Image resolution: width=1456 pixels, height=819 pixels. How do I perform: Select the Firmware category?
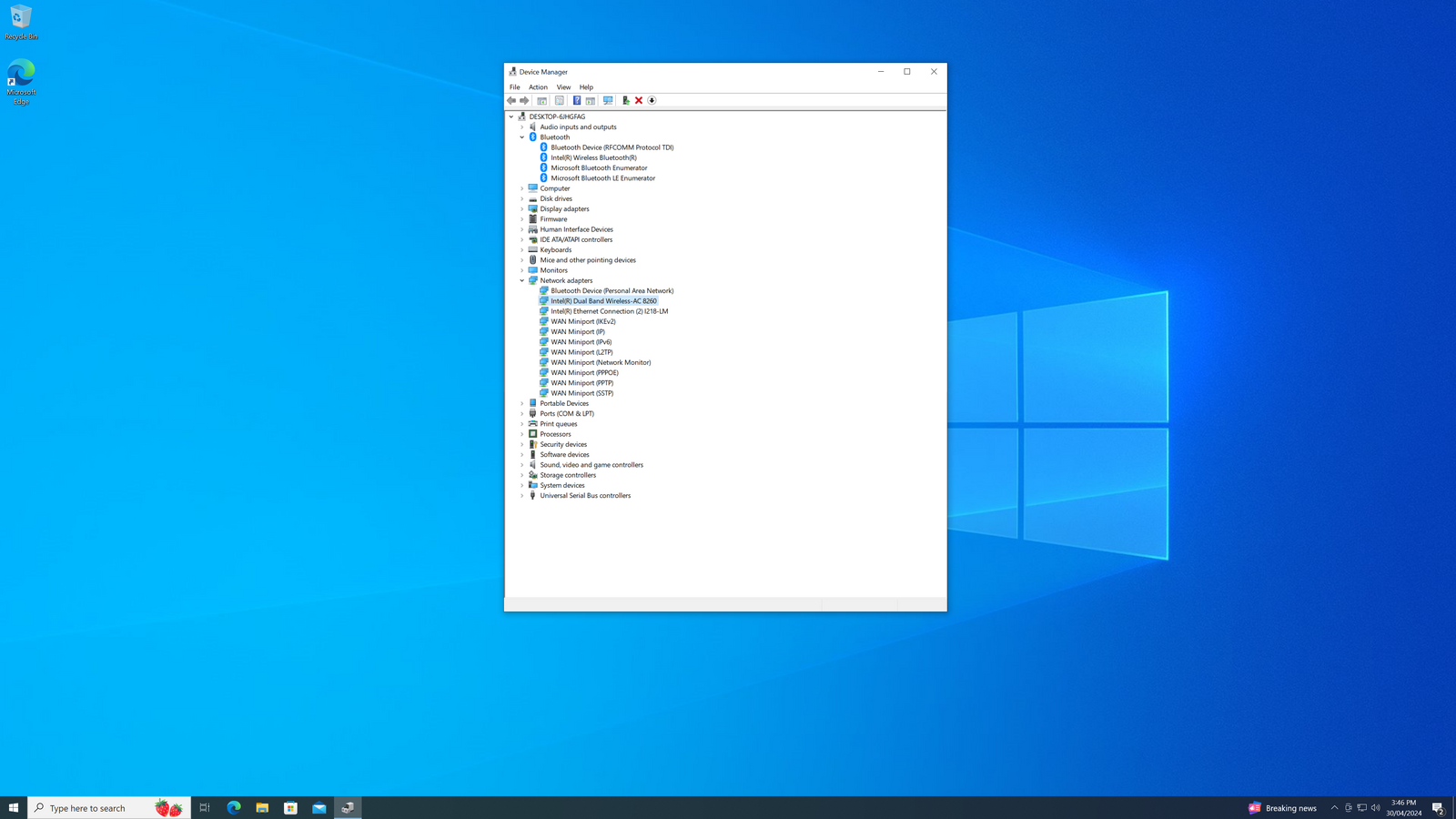pyautogui.click(x=553, y=219)
